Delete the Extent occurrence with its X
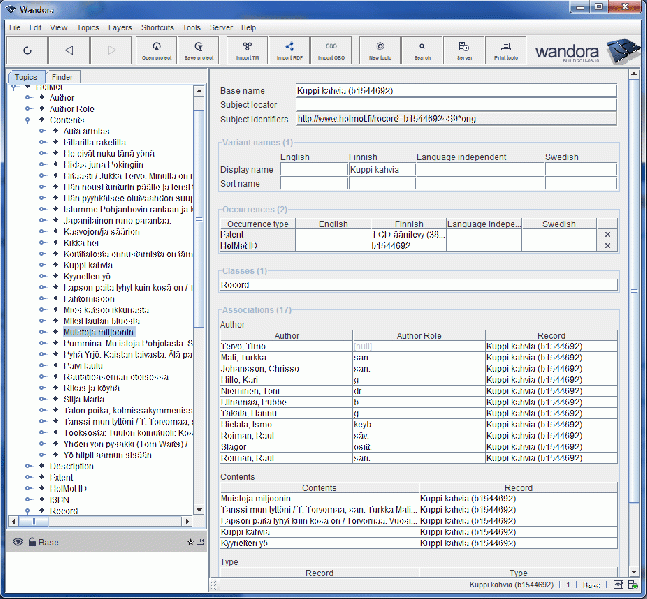Image resolution: width=647 pixels, height=599 pixels. 606,234
